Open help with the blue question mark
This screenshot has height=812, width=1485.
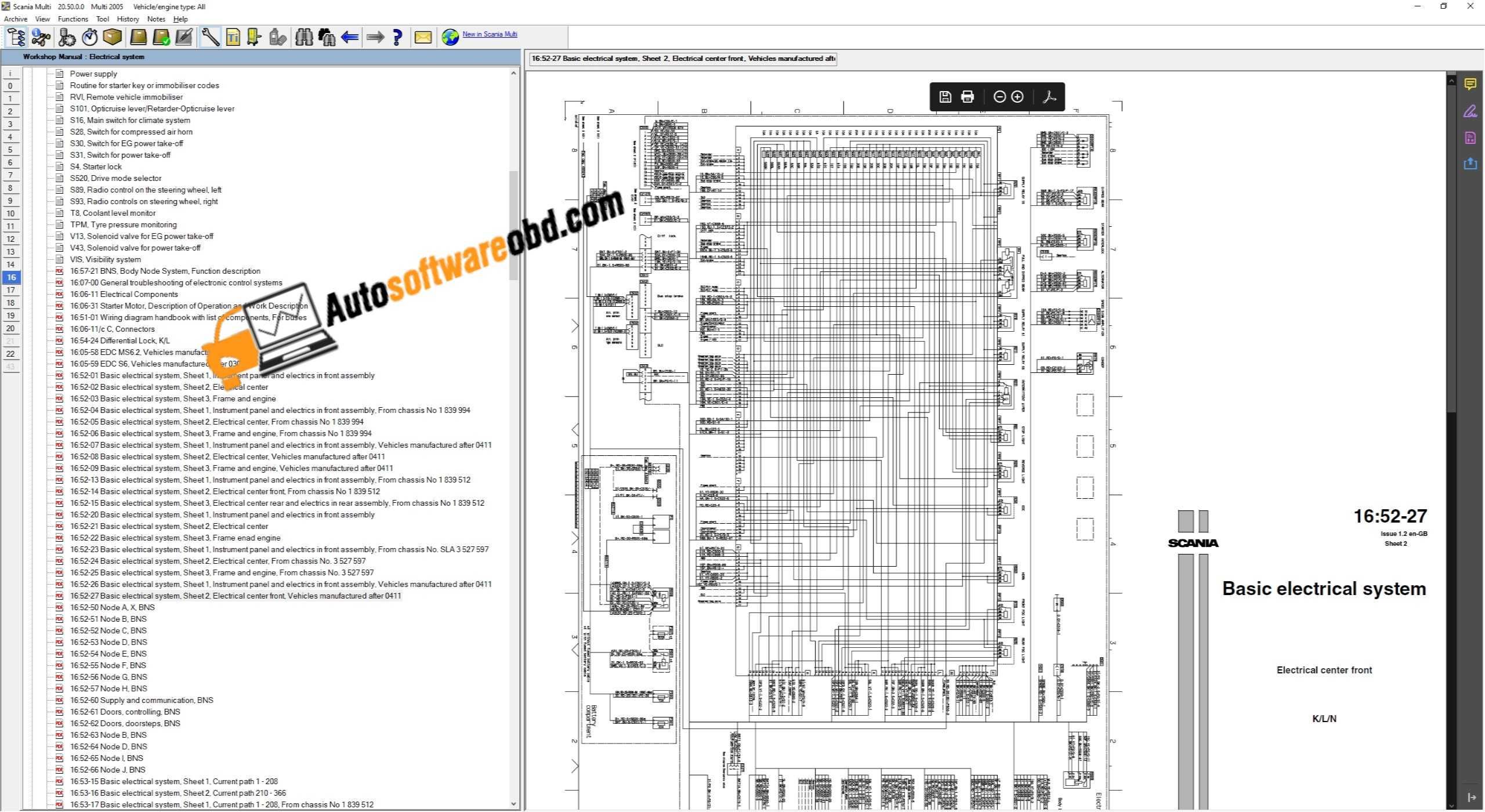click(397, 37)
